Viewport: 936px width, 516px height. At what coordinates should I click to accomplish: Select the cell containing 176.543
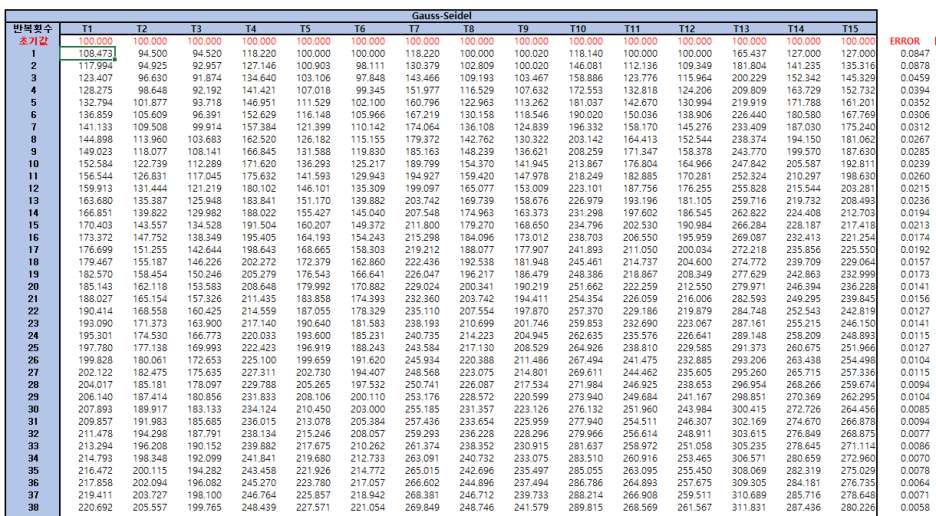[x=305, y=274]
